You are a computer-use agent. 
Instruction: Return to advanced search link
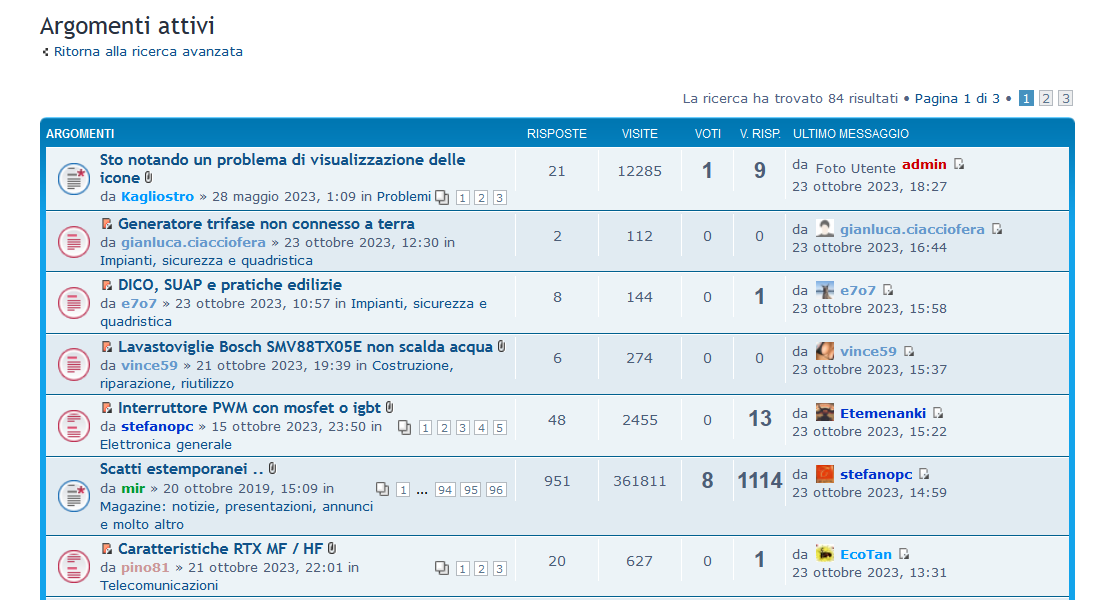click(148, 51)
